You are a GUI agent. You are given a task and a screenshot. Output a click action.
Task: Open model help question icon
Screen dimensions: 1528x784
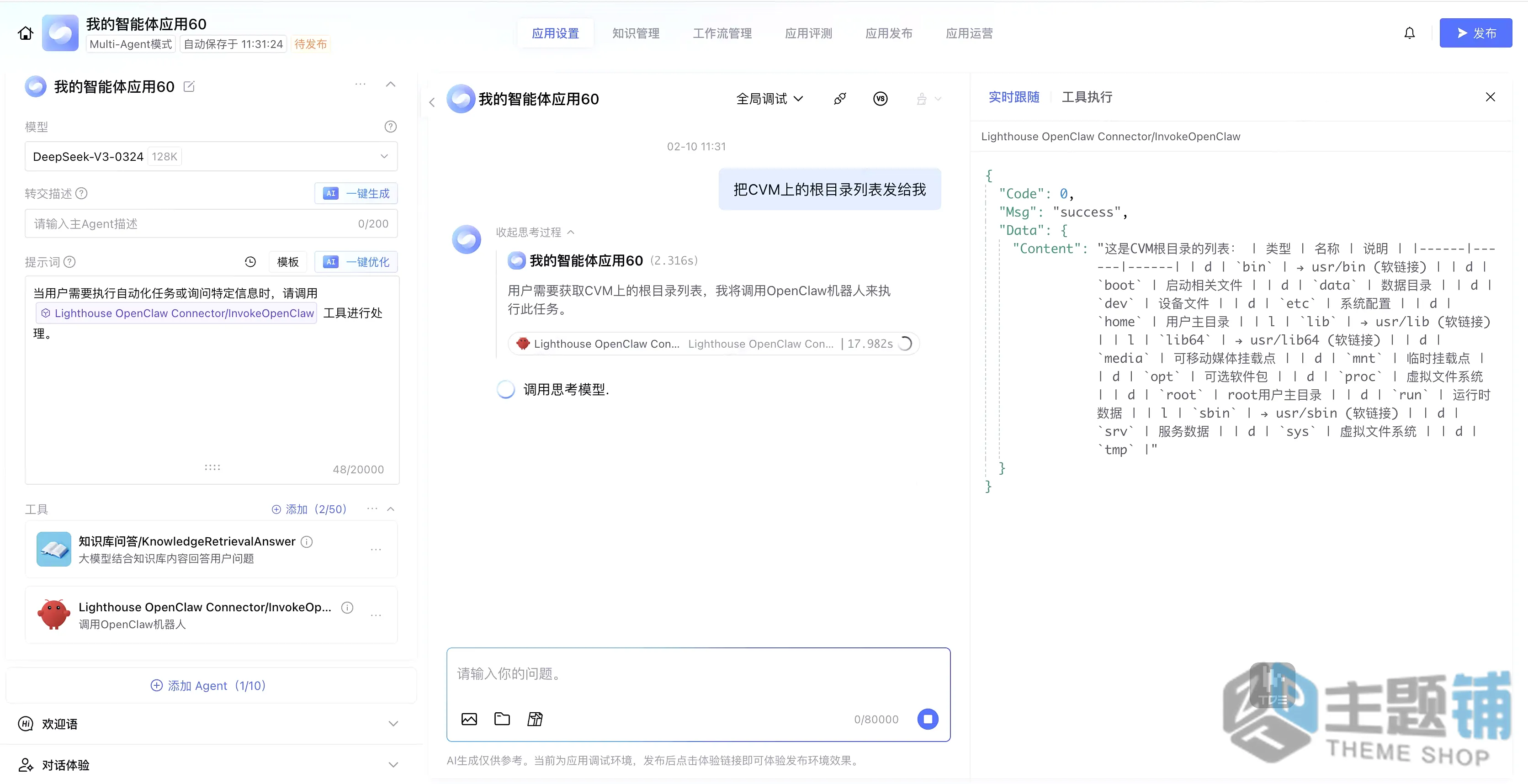390,126
